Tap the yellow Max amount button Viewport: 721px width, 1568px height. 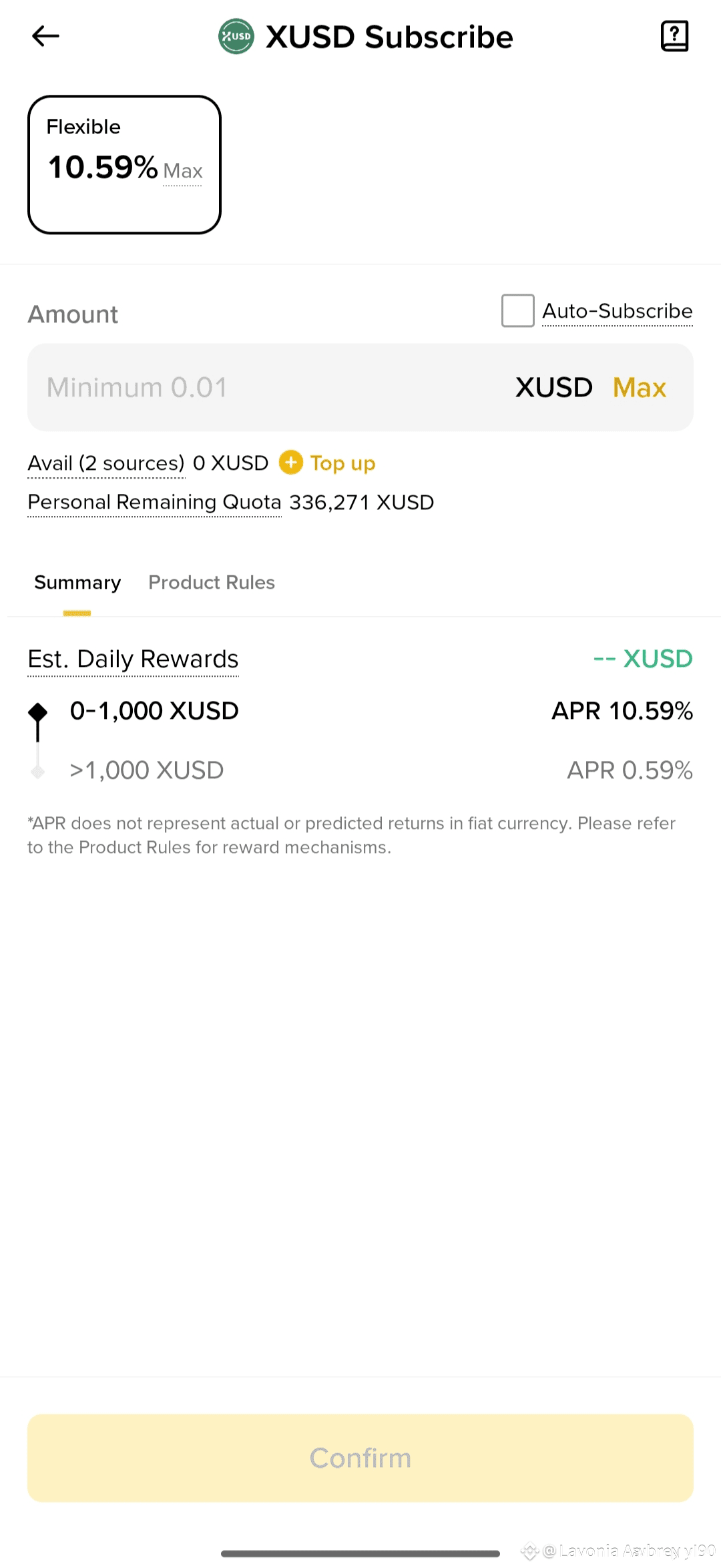click(x=639, y=388)
